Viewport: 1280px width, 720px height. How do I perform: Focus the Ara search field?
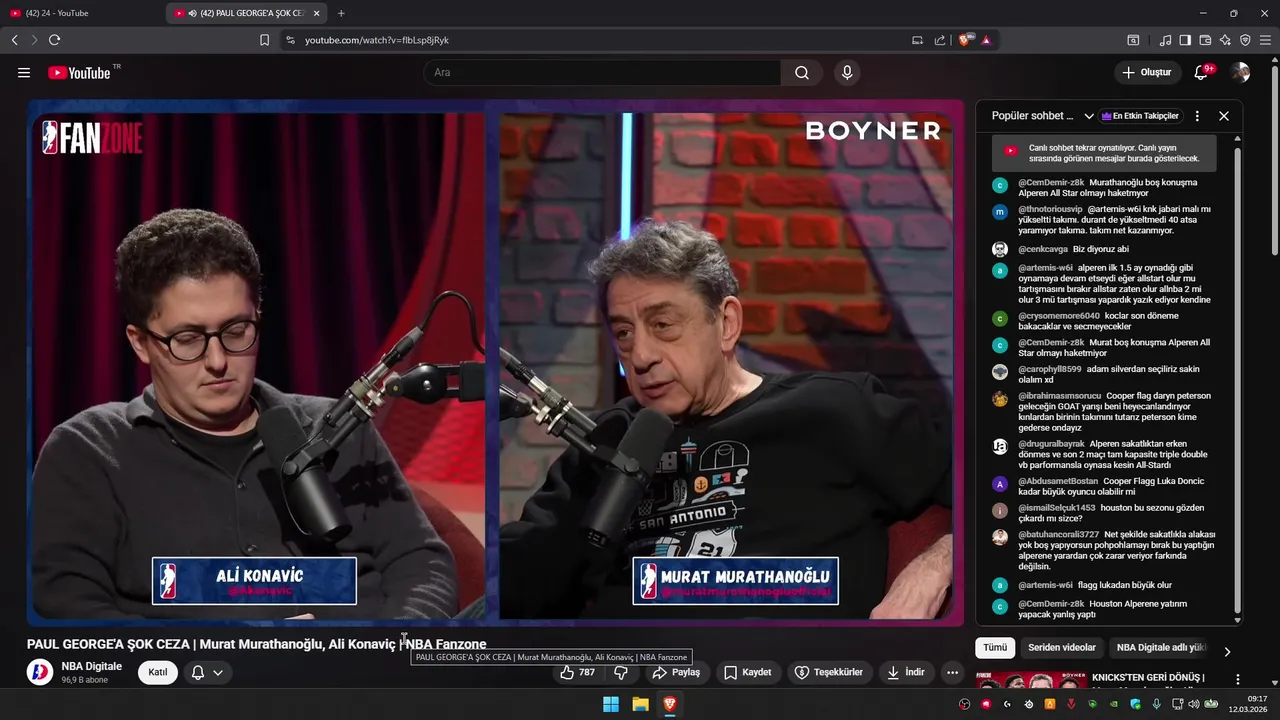[603, 73]
